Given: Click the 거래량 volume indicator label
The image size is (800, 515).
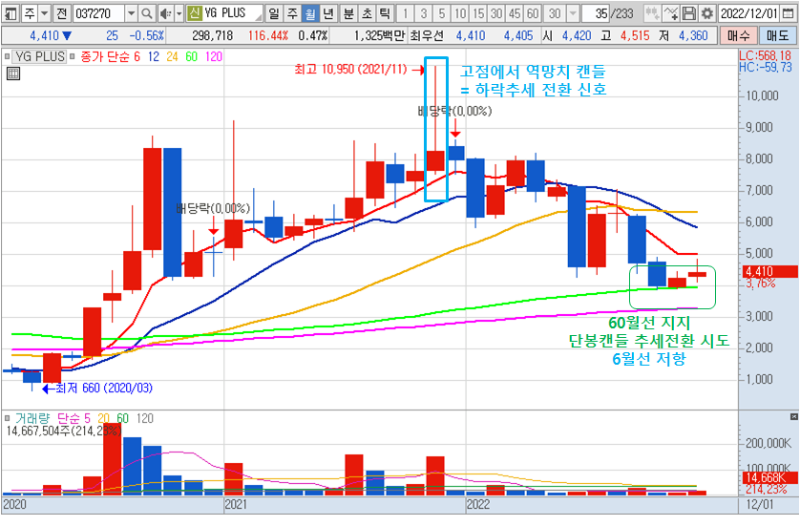Looking at the screenshot, I should [32, 418].
